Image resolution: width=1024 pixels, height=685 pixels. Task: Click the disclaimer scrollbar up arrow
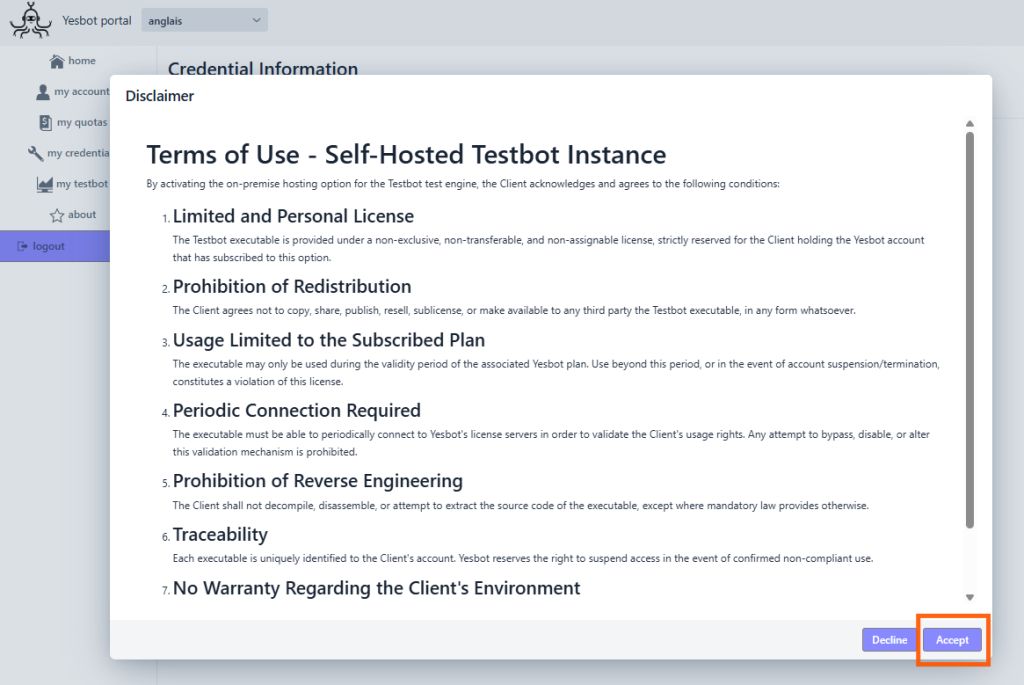[970, 123]
